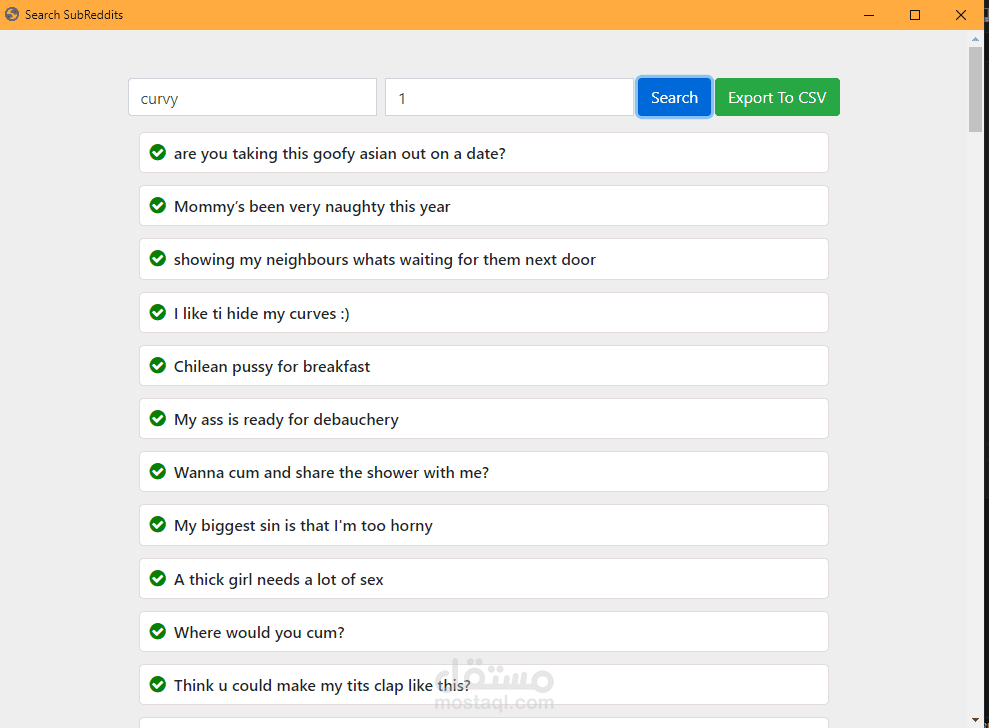Click check icon by 'ready for debauchery' row
The width and height of the screenshot is (989, 728).
[158, 418]
